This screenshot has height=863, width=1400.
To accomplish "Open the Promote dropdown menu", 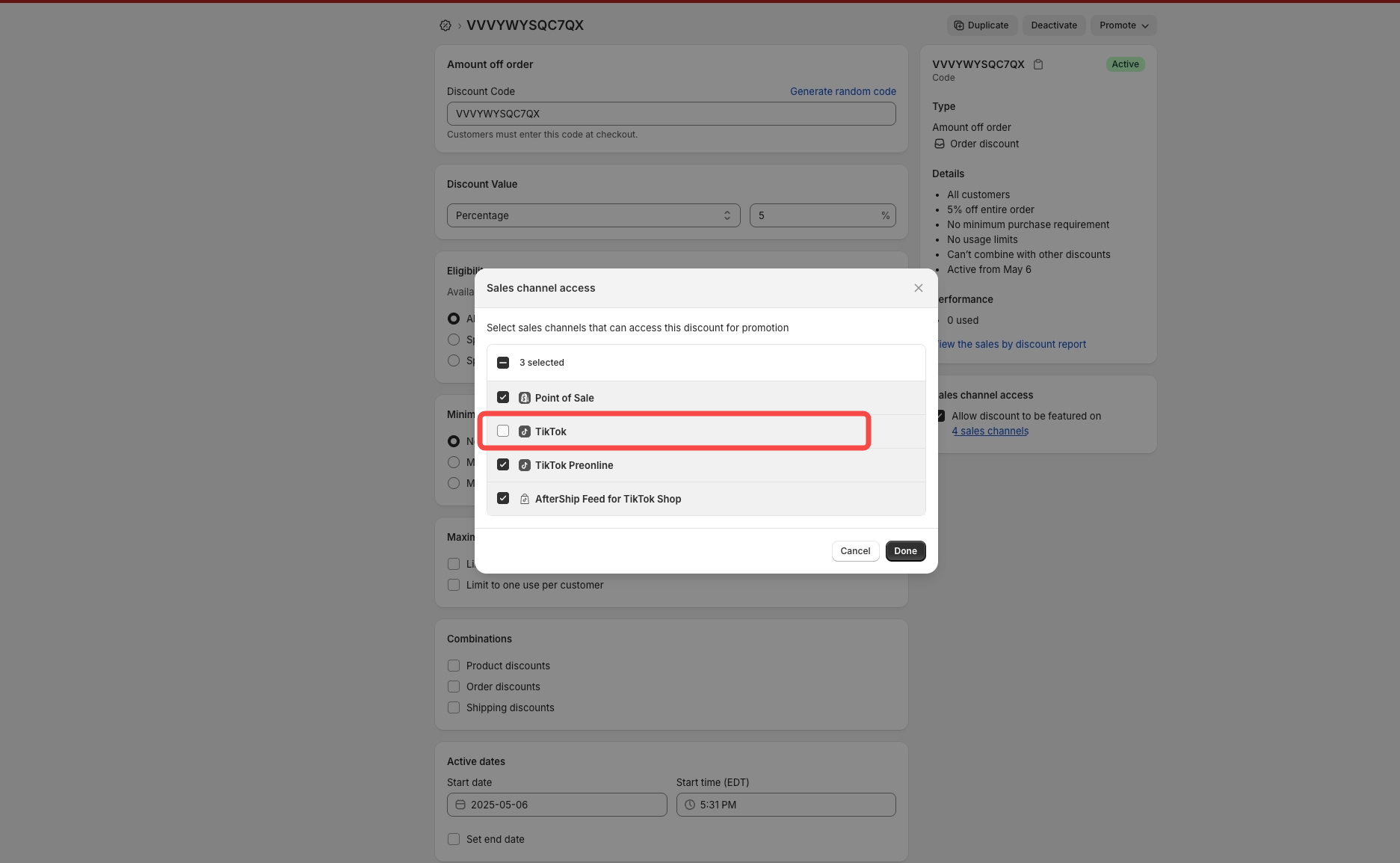I will pyautogui.click(x=1123, y=25).
